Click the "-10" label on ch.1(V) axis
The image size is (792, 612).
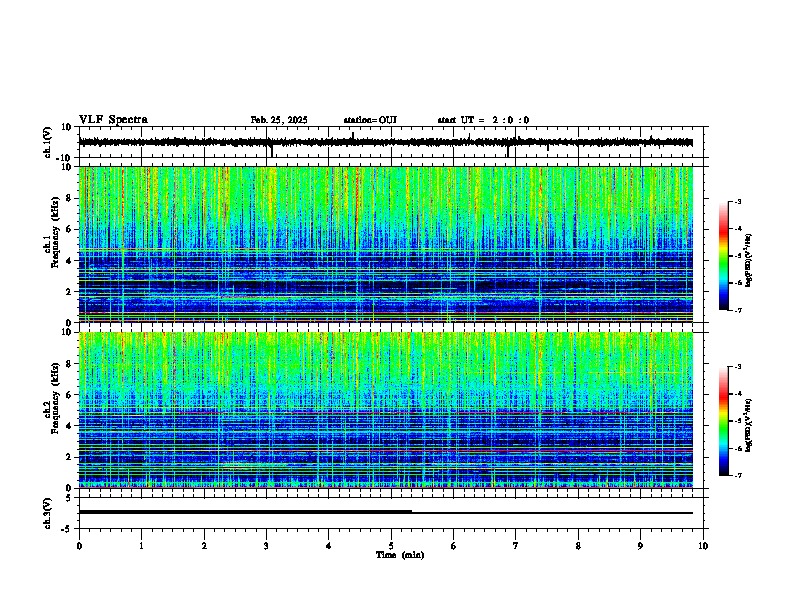(65, 158)
